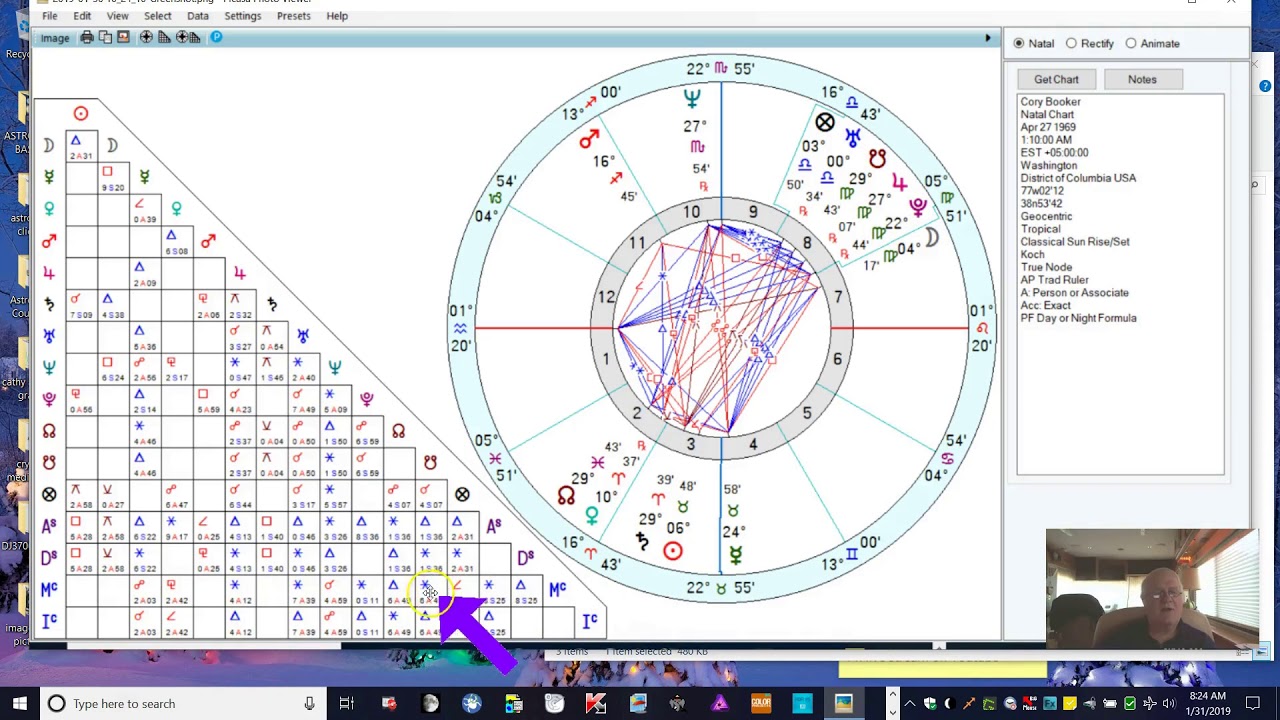Open the Help menu

click(x=337, y=16)
